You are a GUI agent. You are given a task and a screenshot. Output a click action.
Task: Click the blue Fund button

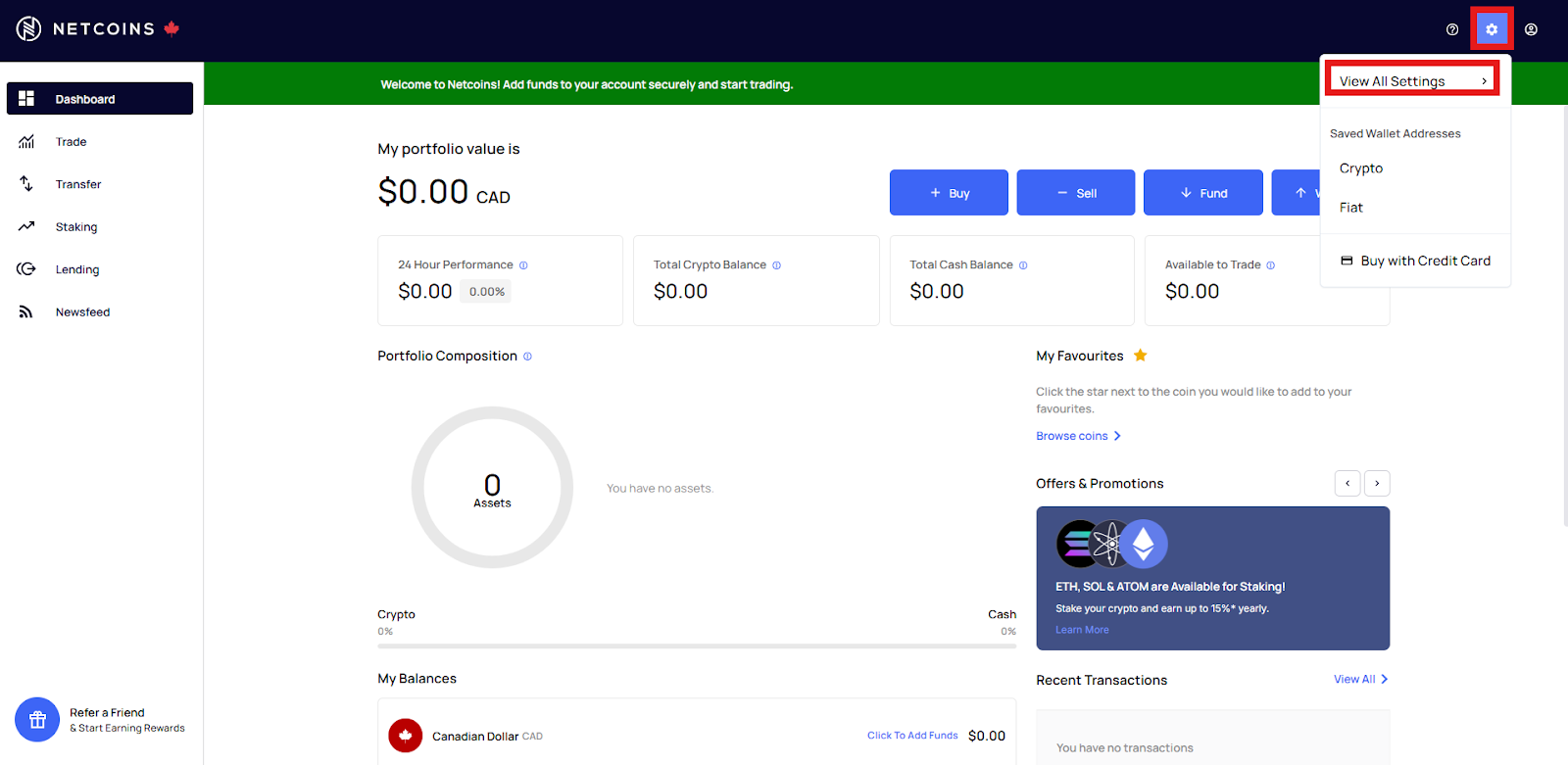pos(1202,193)
